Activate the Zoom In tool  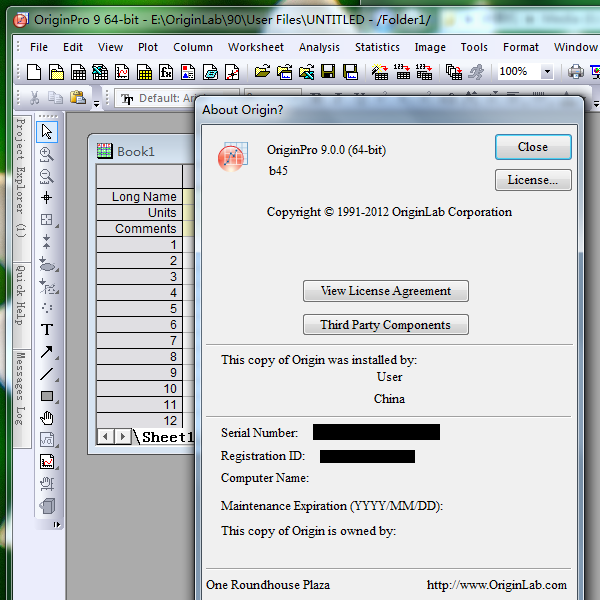pos(47,154)
